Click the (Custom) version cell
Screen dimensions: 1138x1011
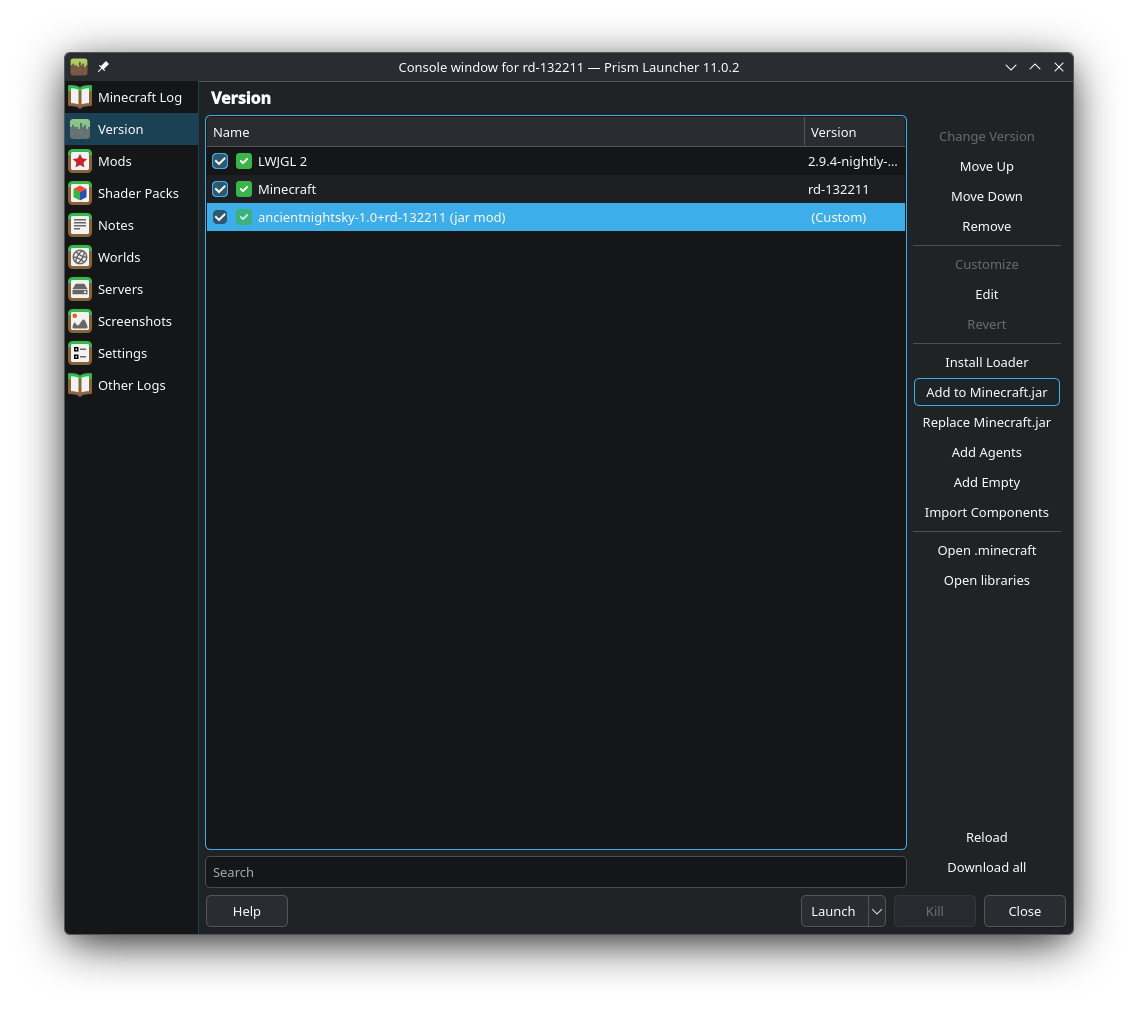click(838, 217)
